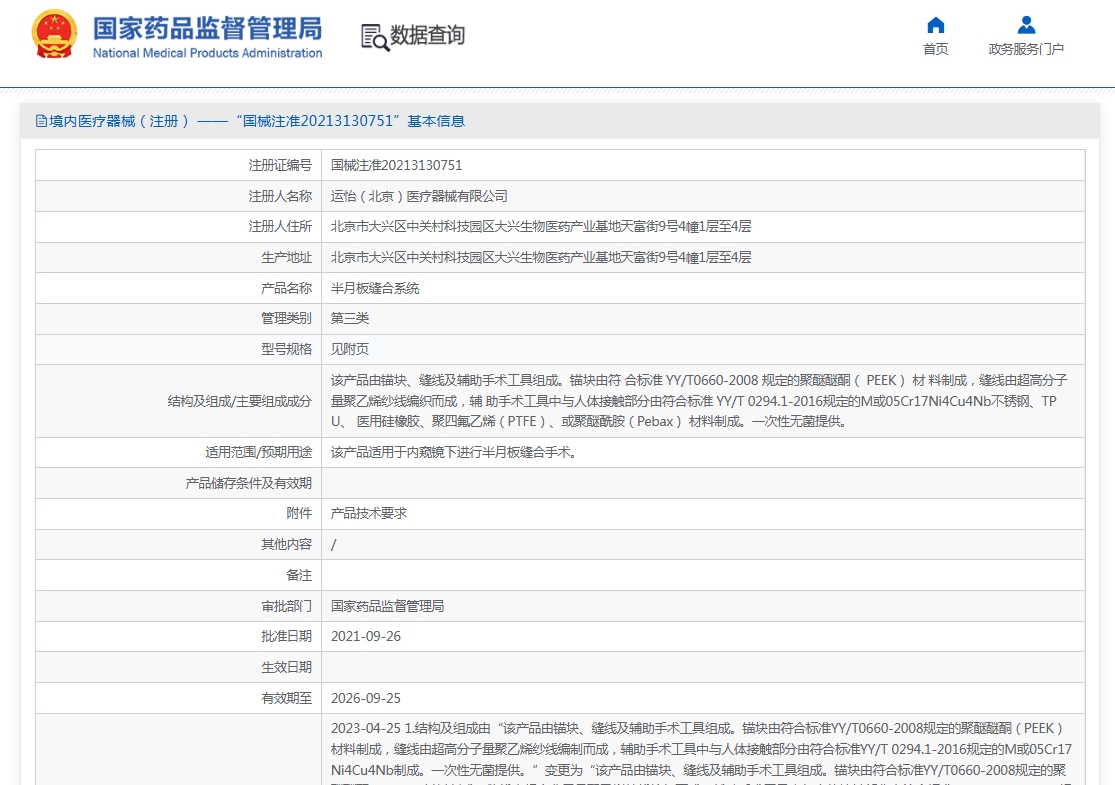Click the 注册人名称 row label
The height and width of the screenshot is (785, 1115).
pos(280,196)
